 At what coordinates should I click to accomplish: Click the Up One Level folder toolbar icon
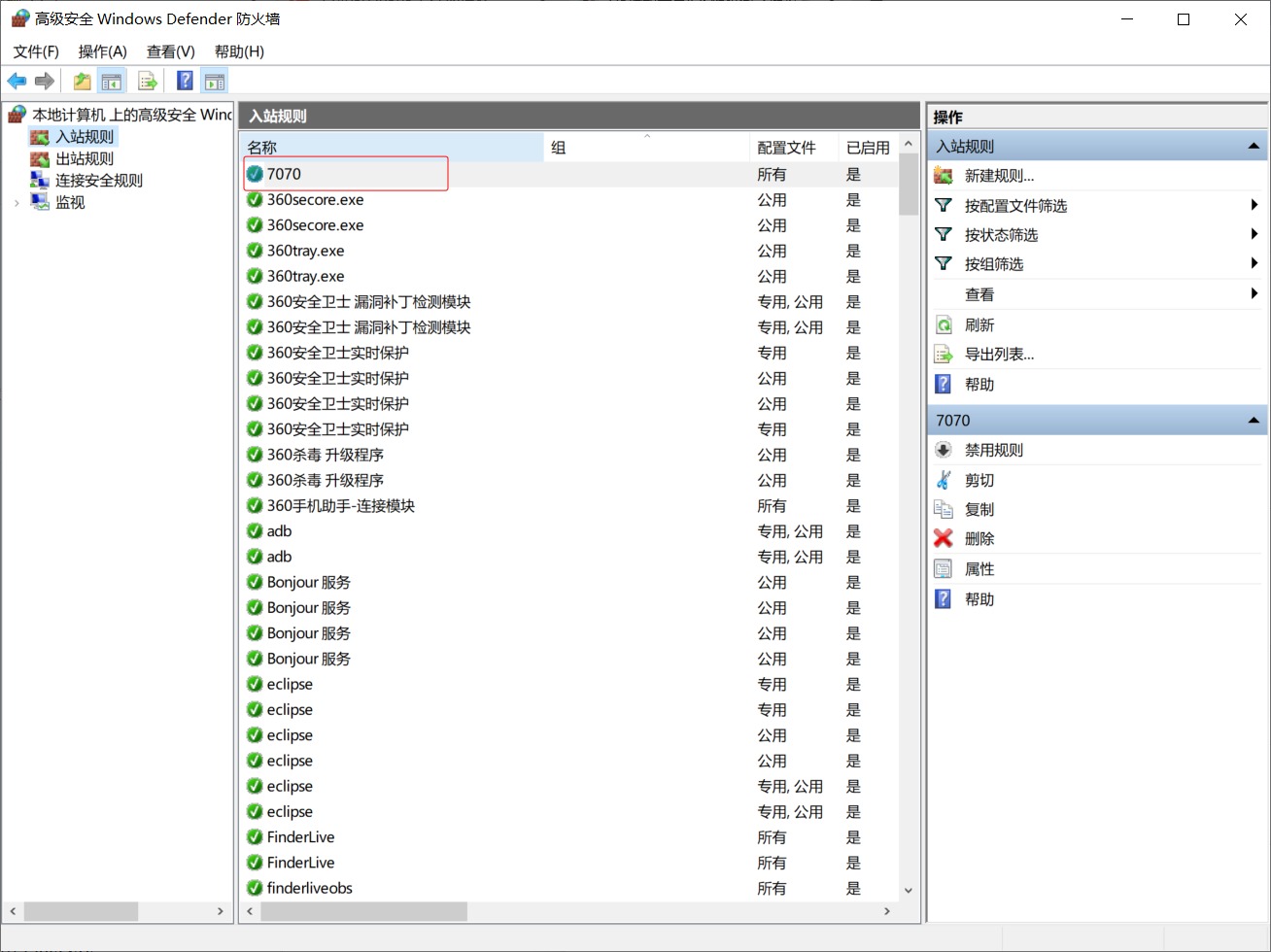tap(83, 82)
